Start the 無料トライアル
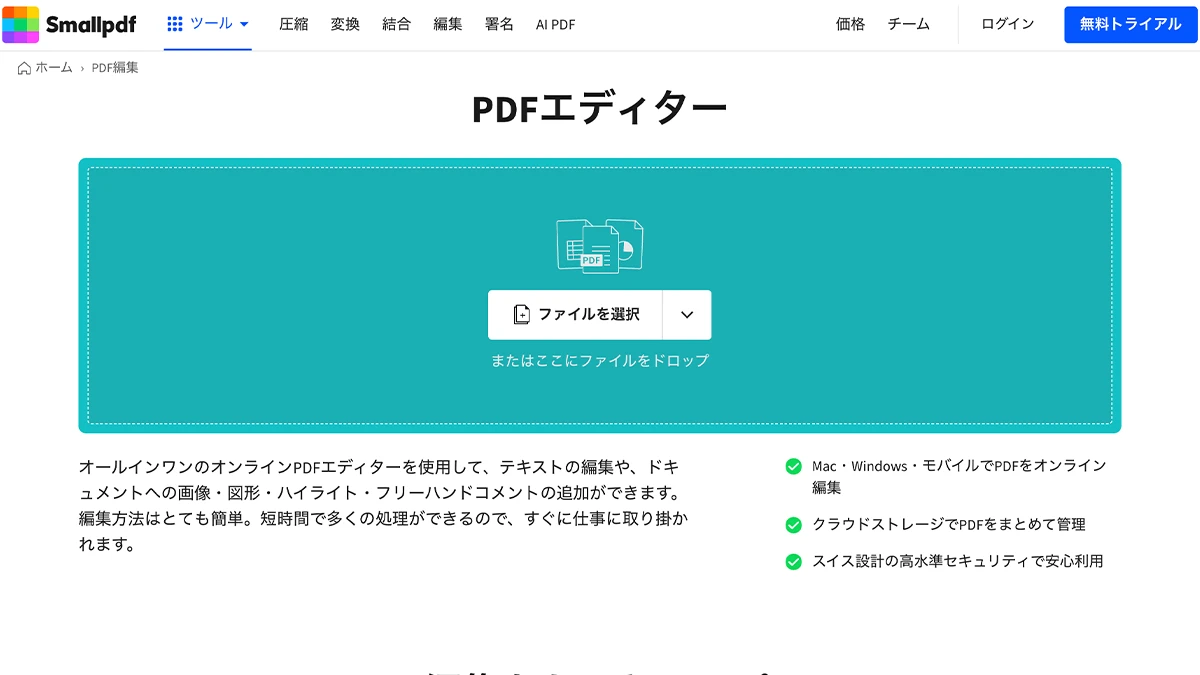1200x675 pixels. (x=1130, y=24)
